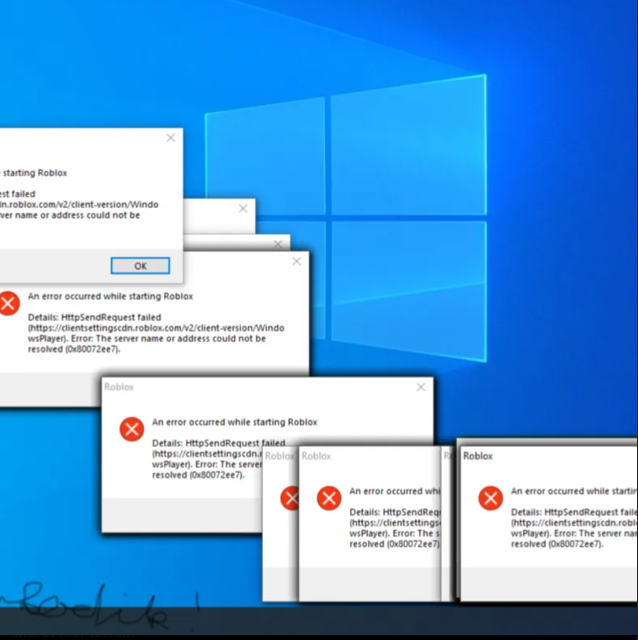Click the full 'https://clientsettingscdn.roblox.com/v2/client-version/Windo' URL line

click(x=156, y=328)
